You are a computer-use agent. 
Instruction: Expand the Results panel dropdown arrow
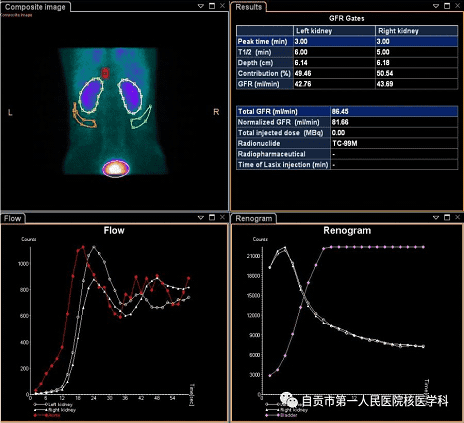pyautogui.click(x=436, y=6)
